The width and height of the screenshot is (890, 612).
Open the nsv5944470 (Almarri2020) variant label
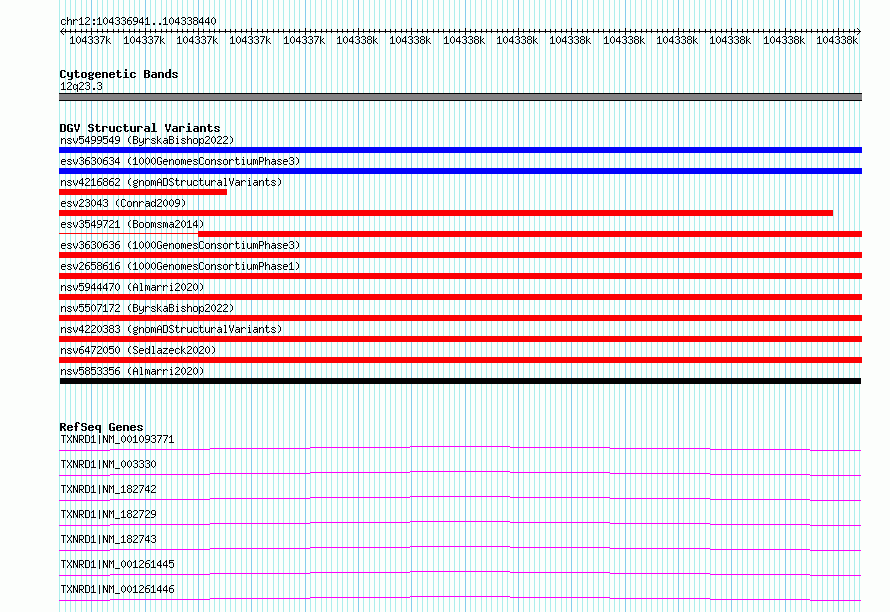pos(132,287)
